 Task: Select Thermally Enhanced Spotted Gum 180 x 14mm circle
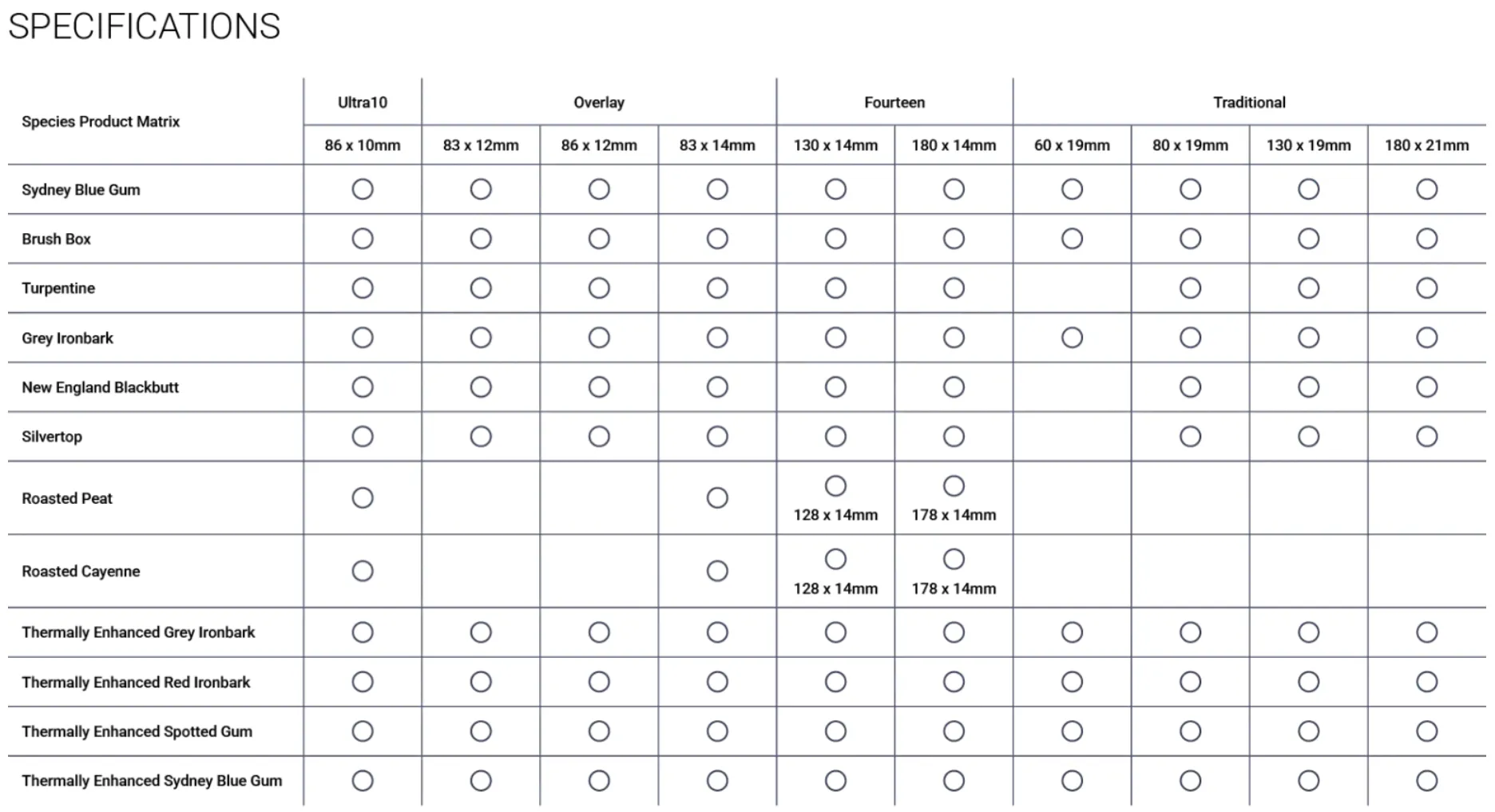point(954,731)
